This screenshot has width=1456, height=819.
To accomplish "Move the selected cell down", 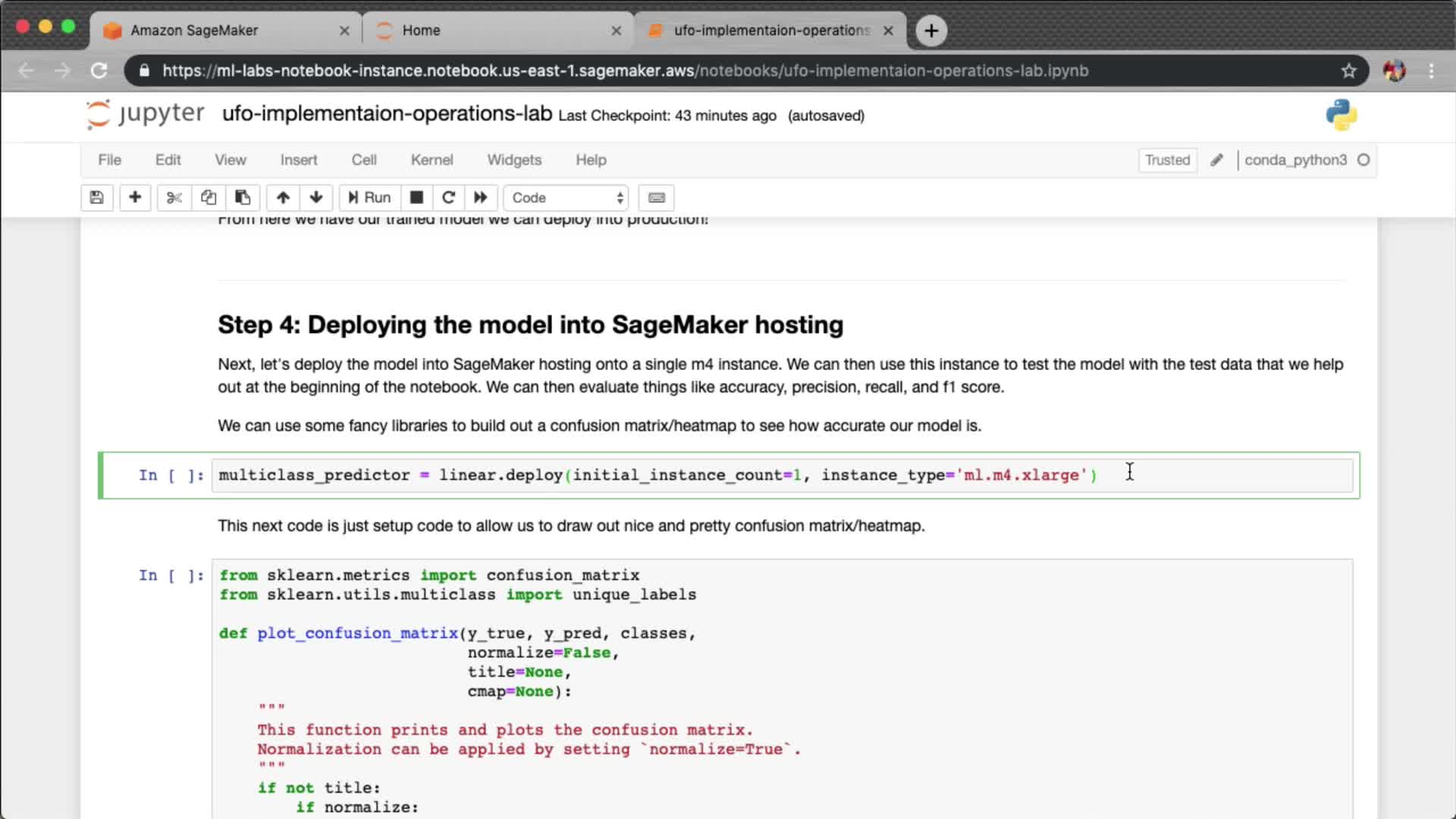I will (x=316, y=198).
